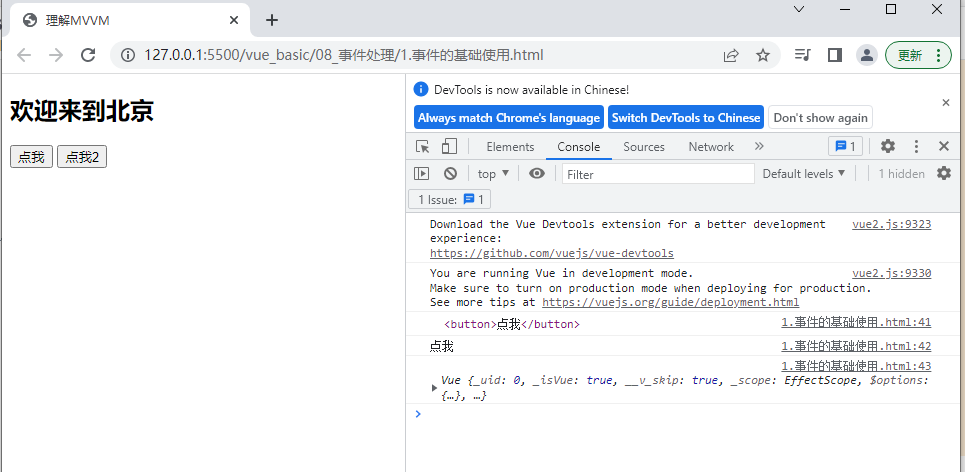
Task: Open DevTools settings gear icon
Action: (887, 147)
